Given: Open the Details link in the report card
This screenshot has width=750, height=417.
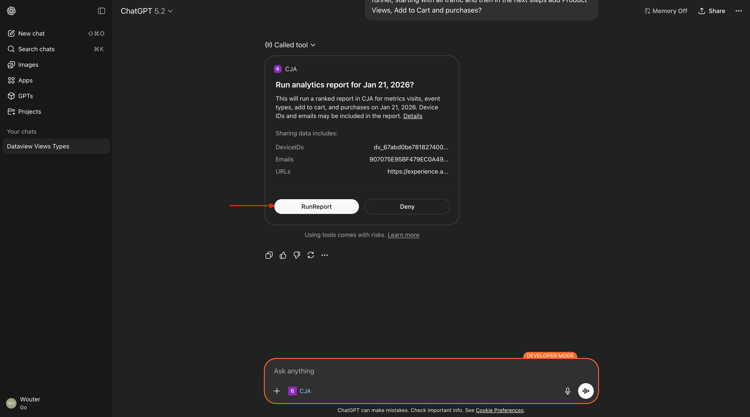Looking at the screenshot, I should (412, 116).
